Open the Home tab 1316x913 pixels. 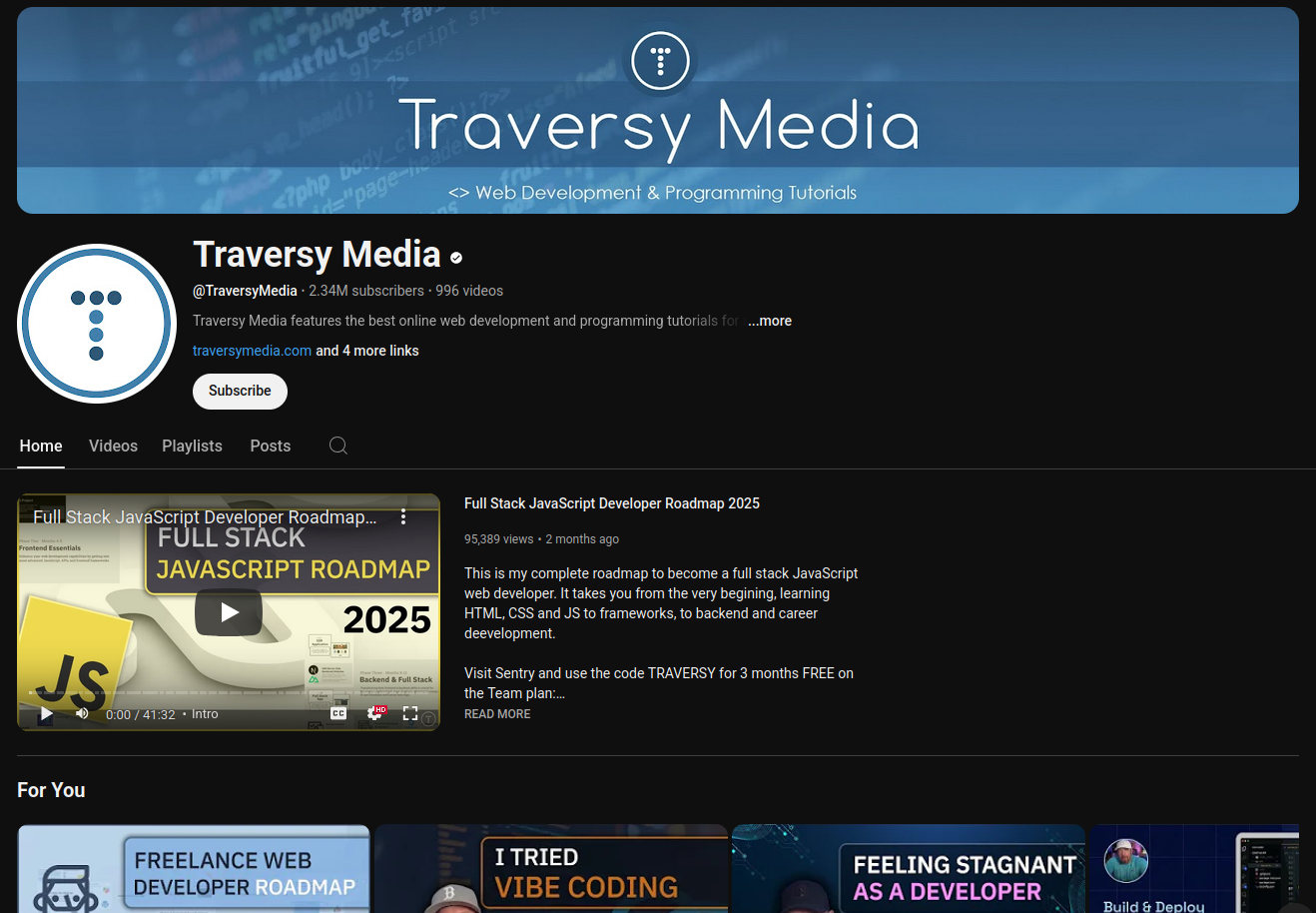point(41,446)
